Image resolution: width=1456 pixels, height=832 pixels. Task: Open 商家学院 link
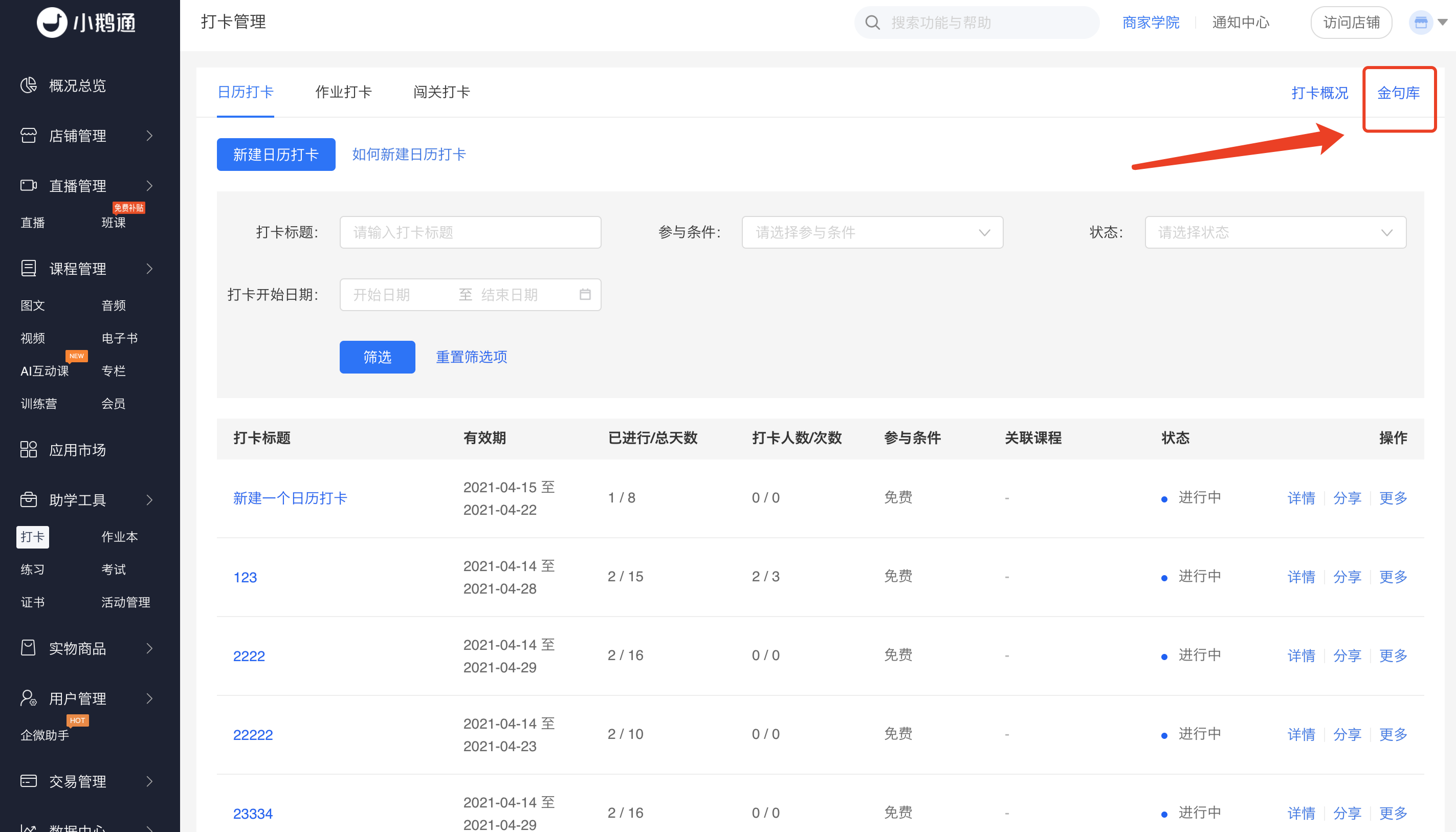click(x=1151, y=23)
